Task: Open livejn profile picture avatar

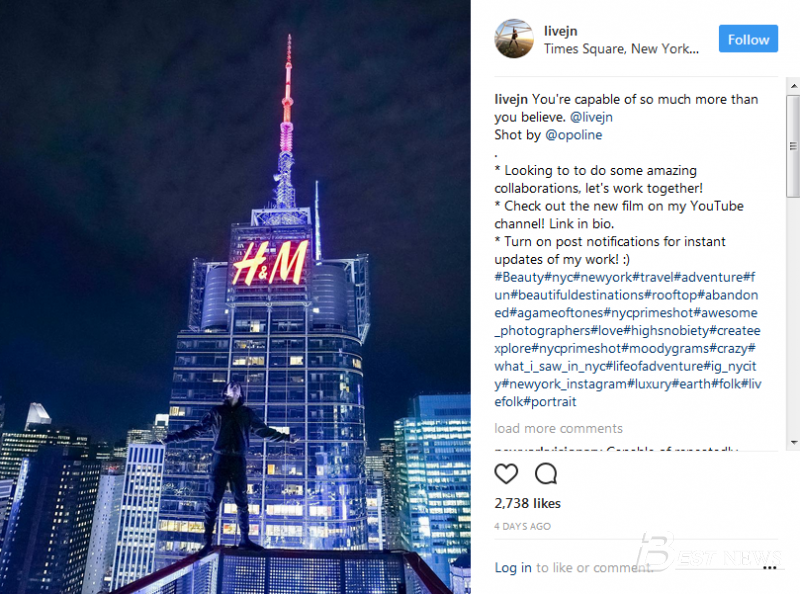Action: (514, 39)
